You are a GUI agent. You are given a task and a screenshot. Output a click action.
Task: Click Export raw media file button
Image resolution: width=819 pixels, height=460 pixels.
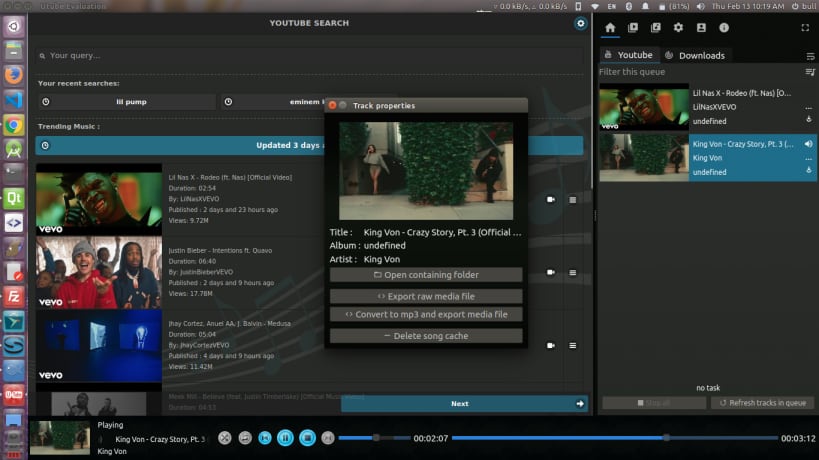click(426, 296)
